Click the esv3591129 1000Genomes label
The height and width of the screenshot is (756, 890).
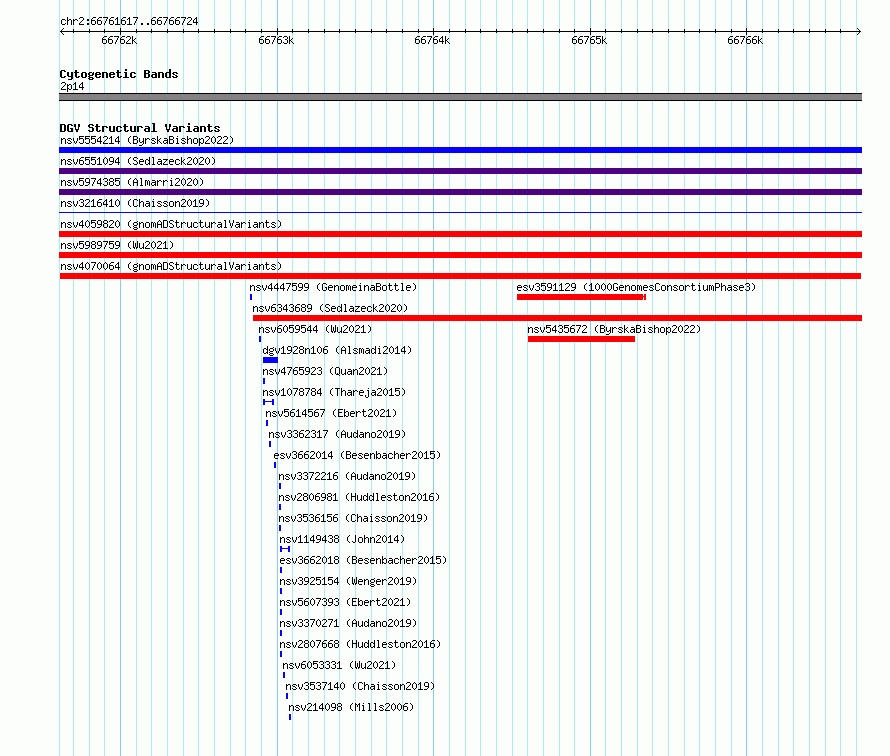(636, 287)
